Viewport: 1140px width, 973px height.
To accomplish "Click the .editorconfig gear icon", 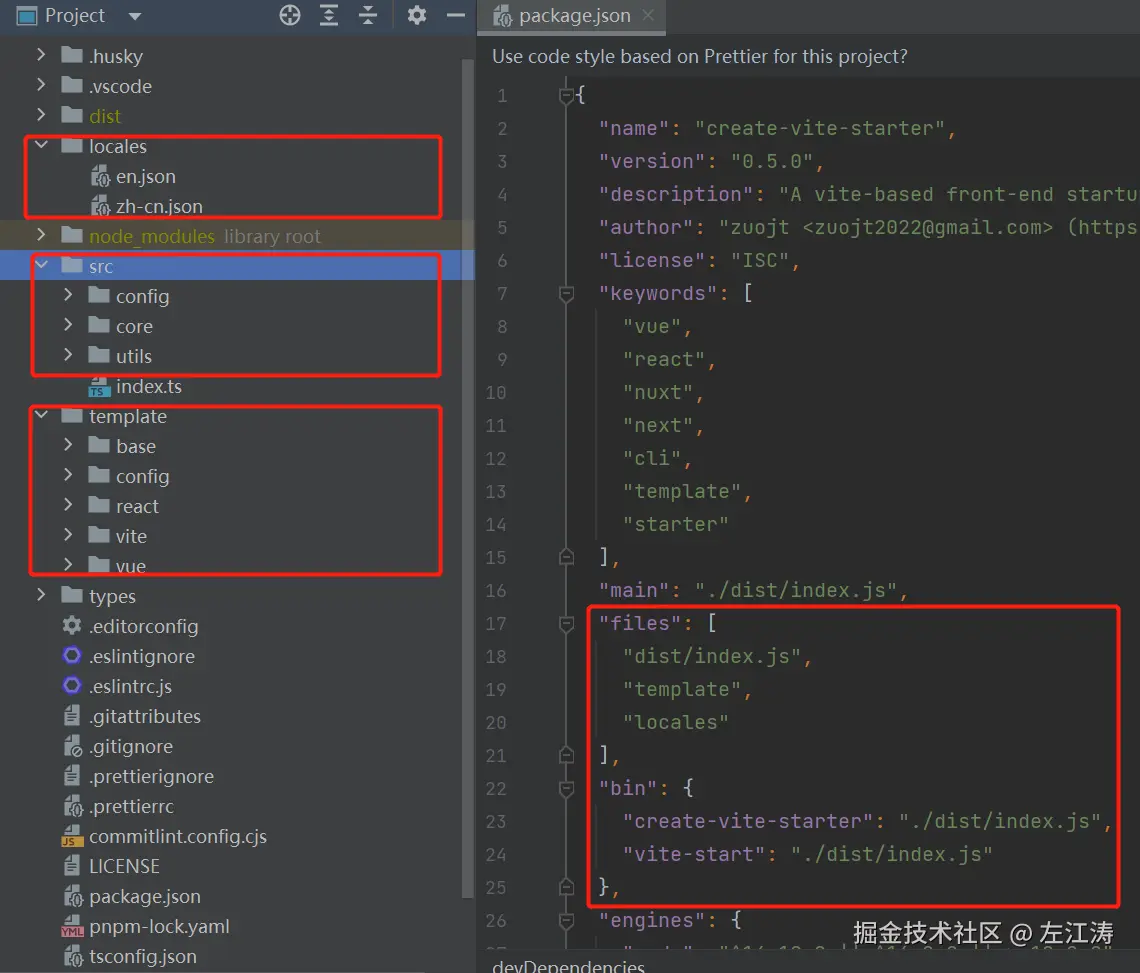I will point(72,625).
